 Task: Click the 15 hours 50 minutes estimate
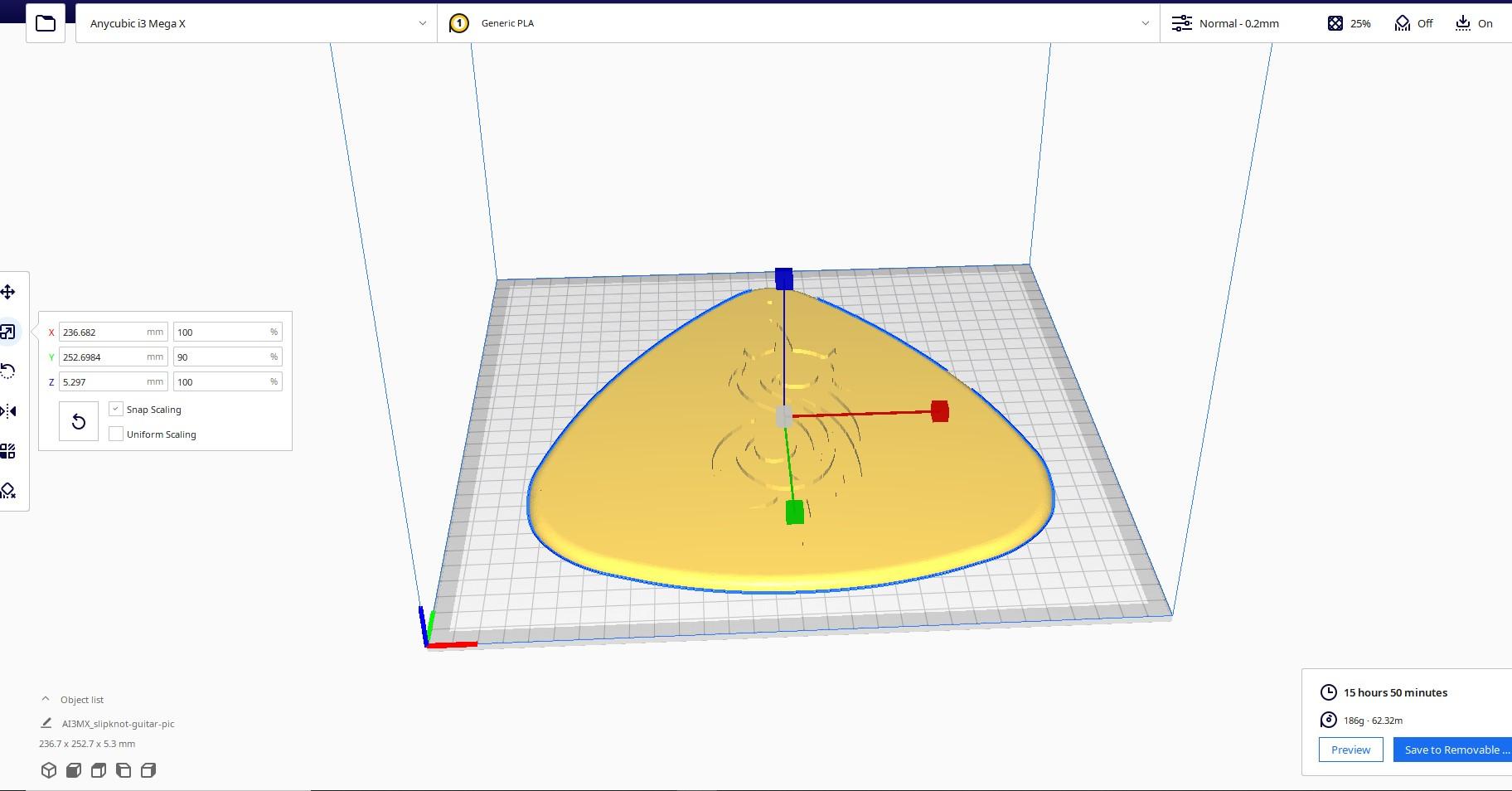coord(1395,692)
